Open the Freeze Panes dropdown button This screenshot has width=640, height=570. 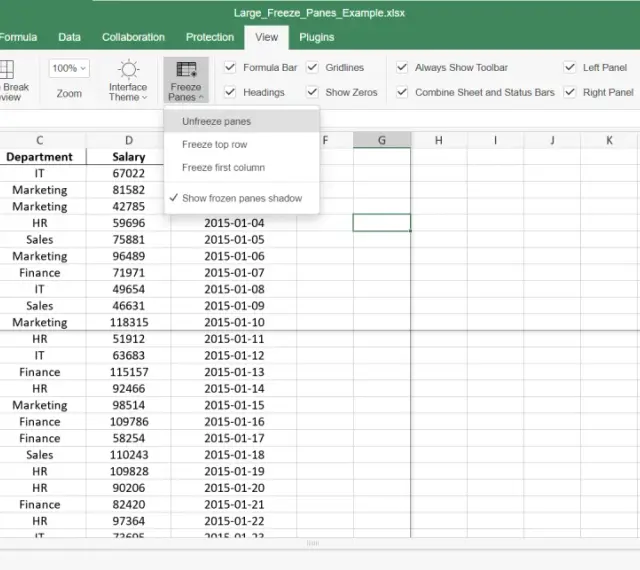pyautogui.click(x=186, y=80)
